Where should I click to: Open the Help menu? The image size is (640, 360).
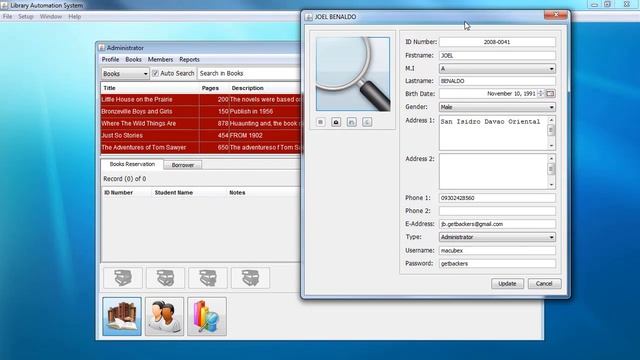[75, 17]
